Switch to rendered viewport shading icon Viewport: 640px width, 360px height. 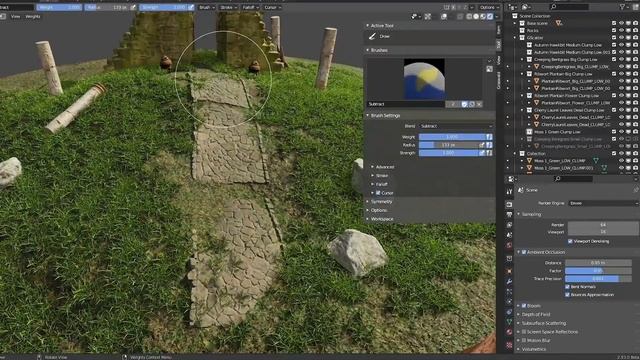tap(490, 16)
